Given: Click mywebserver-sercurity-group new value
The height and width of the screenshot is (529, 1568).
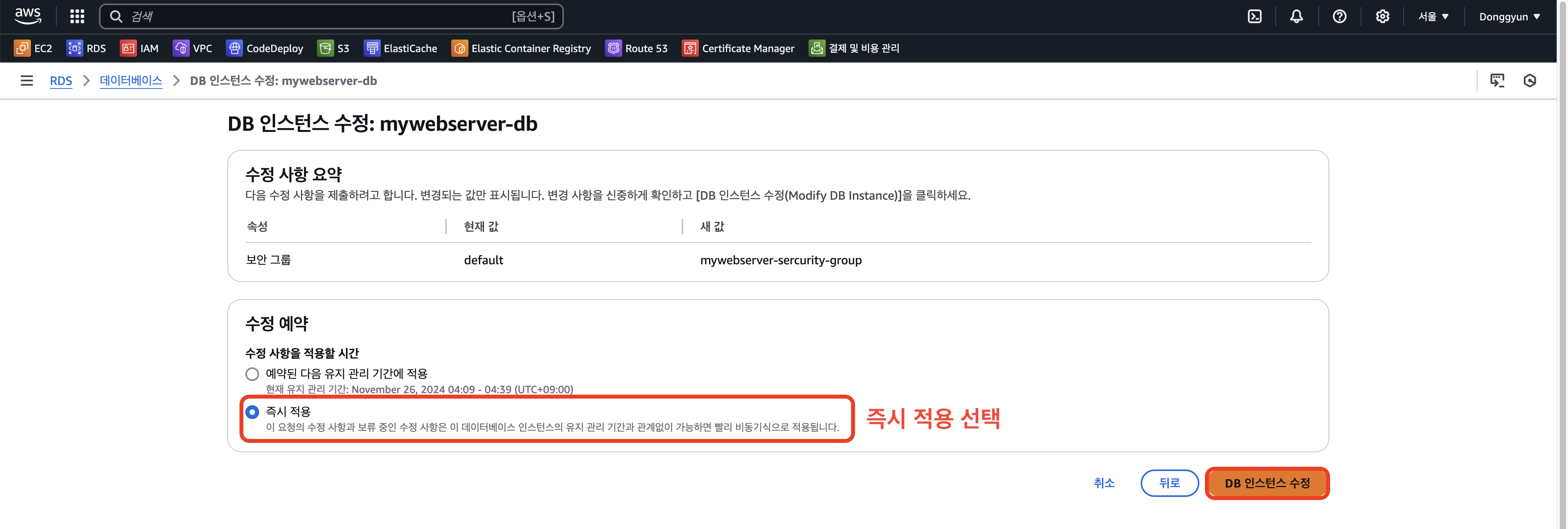Looking at the screenshot, I should coord(781,260).
